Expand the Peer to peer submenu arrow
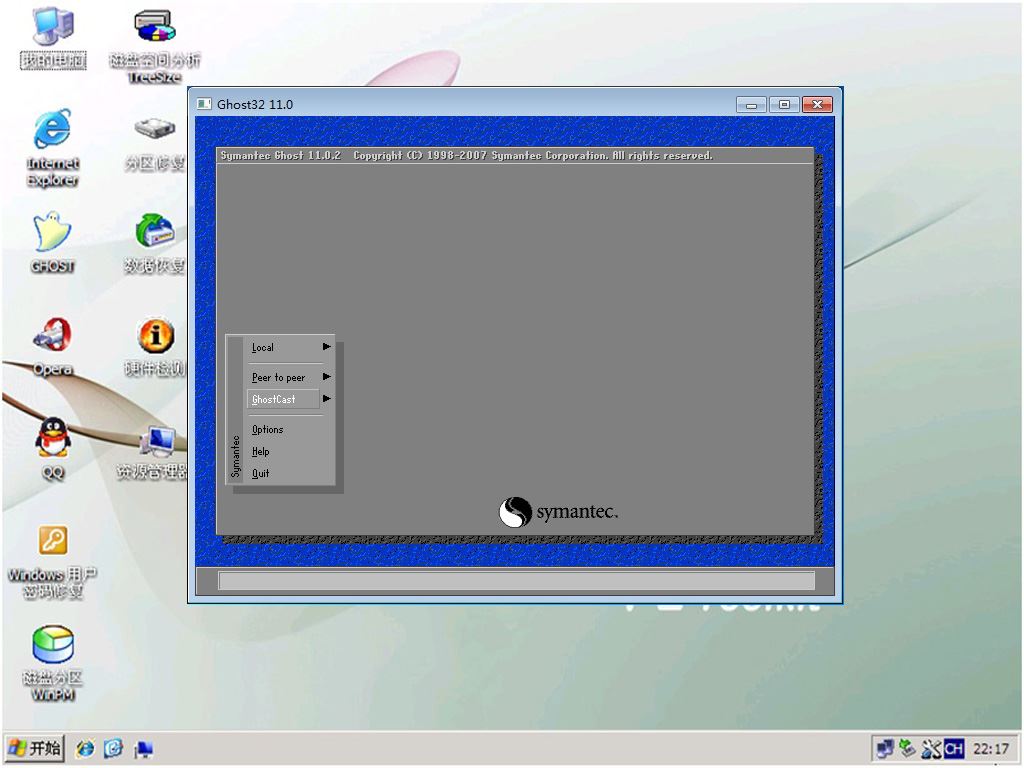The image size is (1024, 768). [x=327, y=377]
